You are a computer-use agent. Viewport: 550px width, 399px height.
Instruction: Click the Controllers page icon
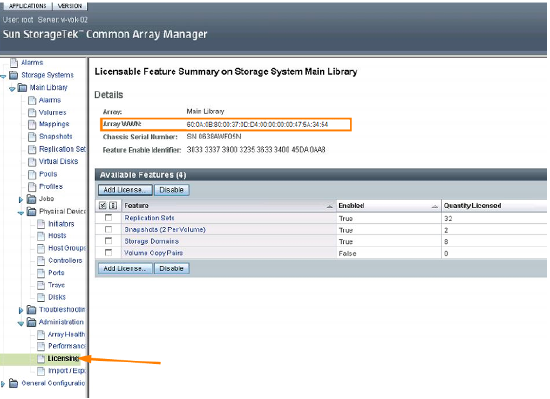pyautogui.click(x=41, y=261)
